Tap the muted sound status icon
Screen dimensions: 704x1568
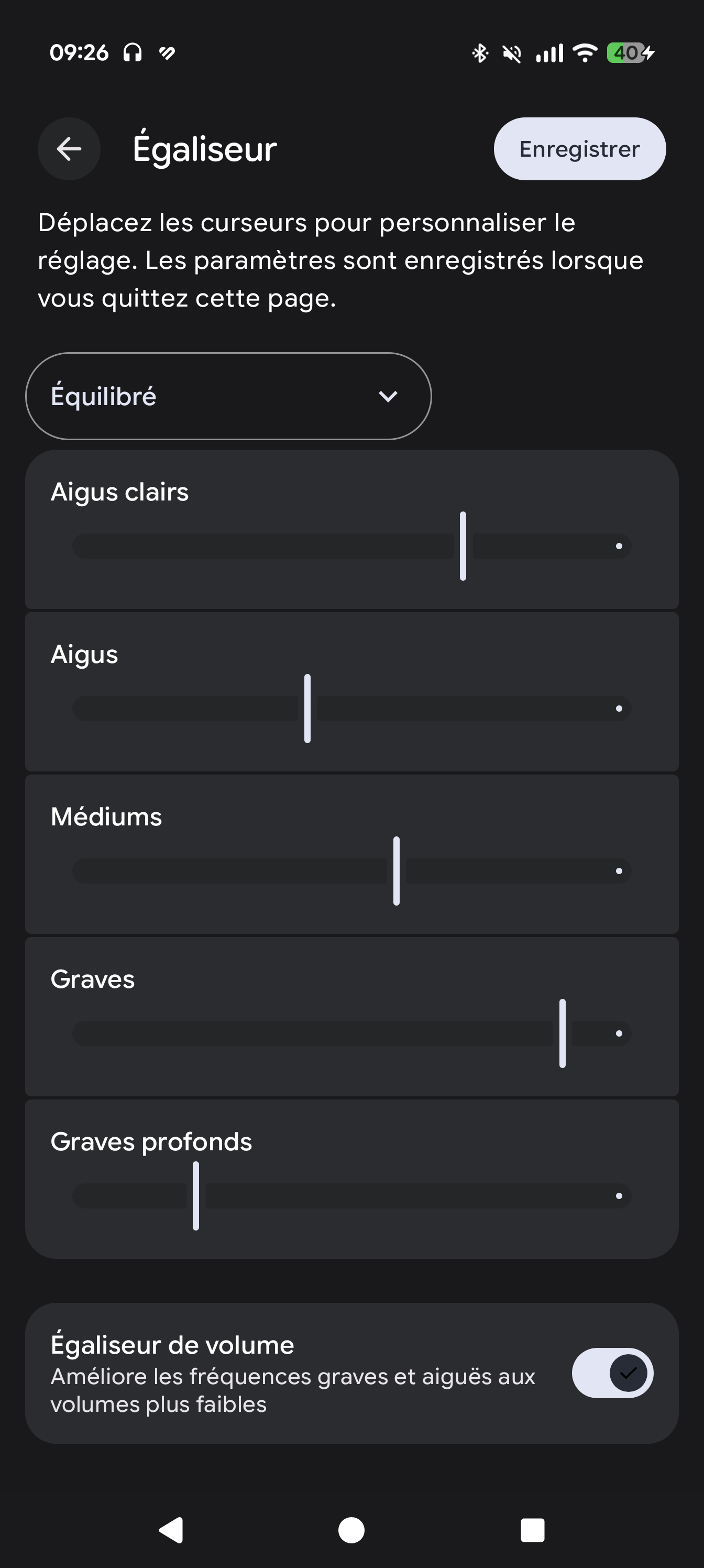(512, 53)
